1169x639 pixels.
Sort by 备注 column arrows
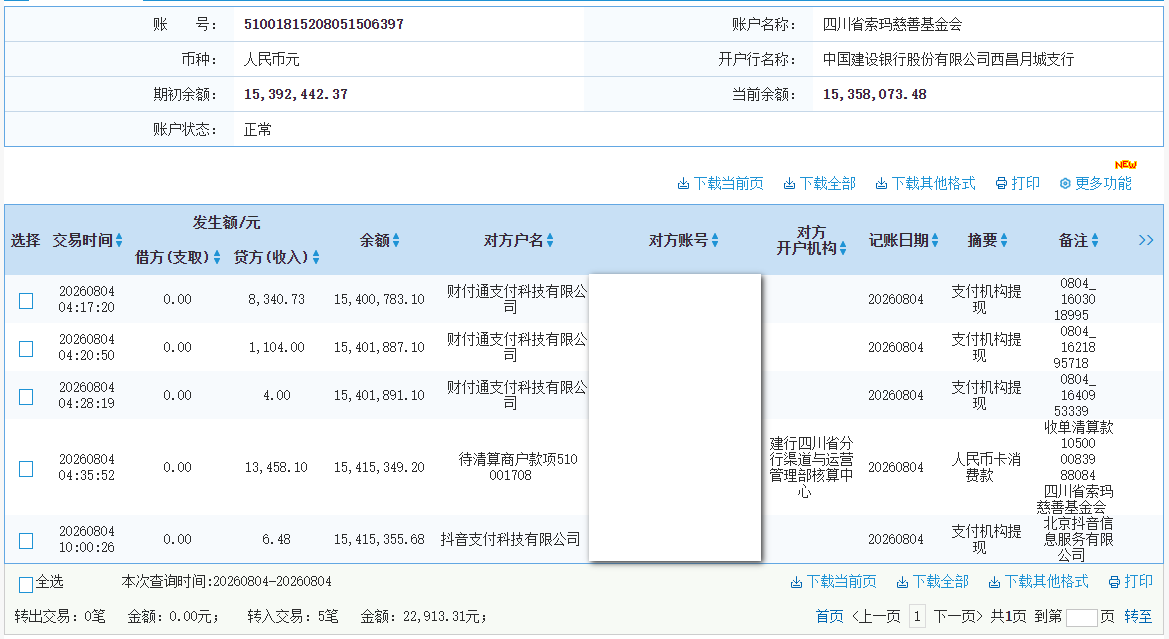[1095, 240]
